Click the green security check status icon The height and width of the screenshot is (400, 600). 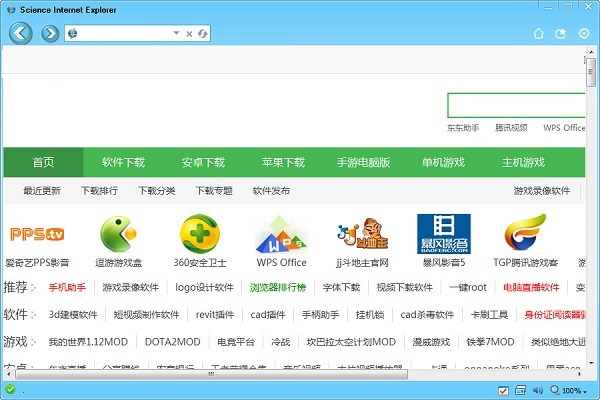[x=10, y=390]
